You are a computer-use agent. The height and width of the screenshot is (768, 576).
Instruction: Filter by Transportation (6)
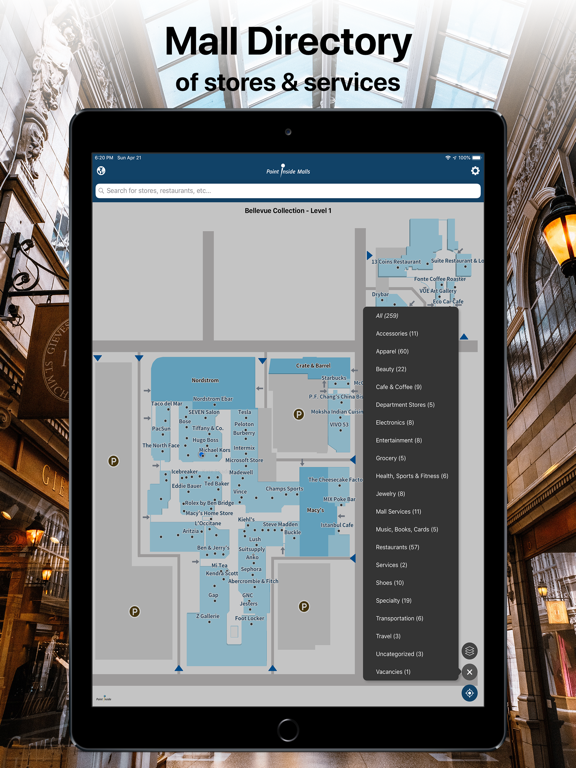pyautogui.click(x=399, y=618)
